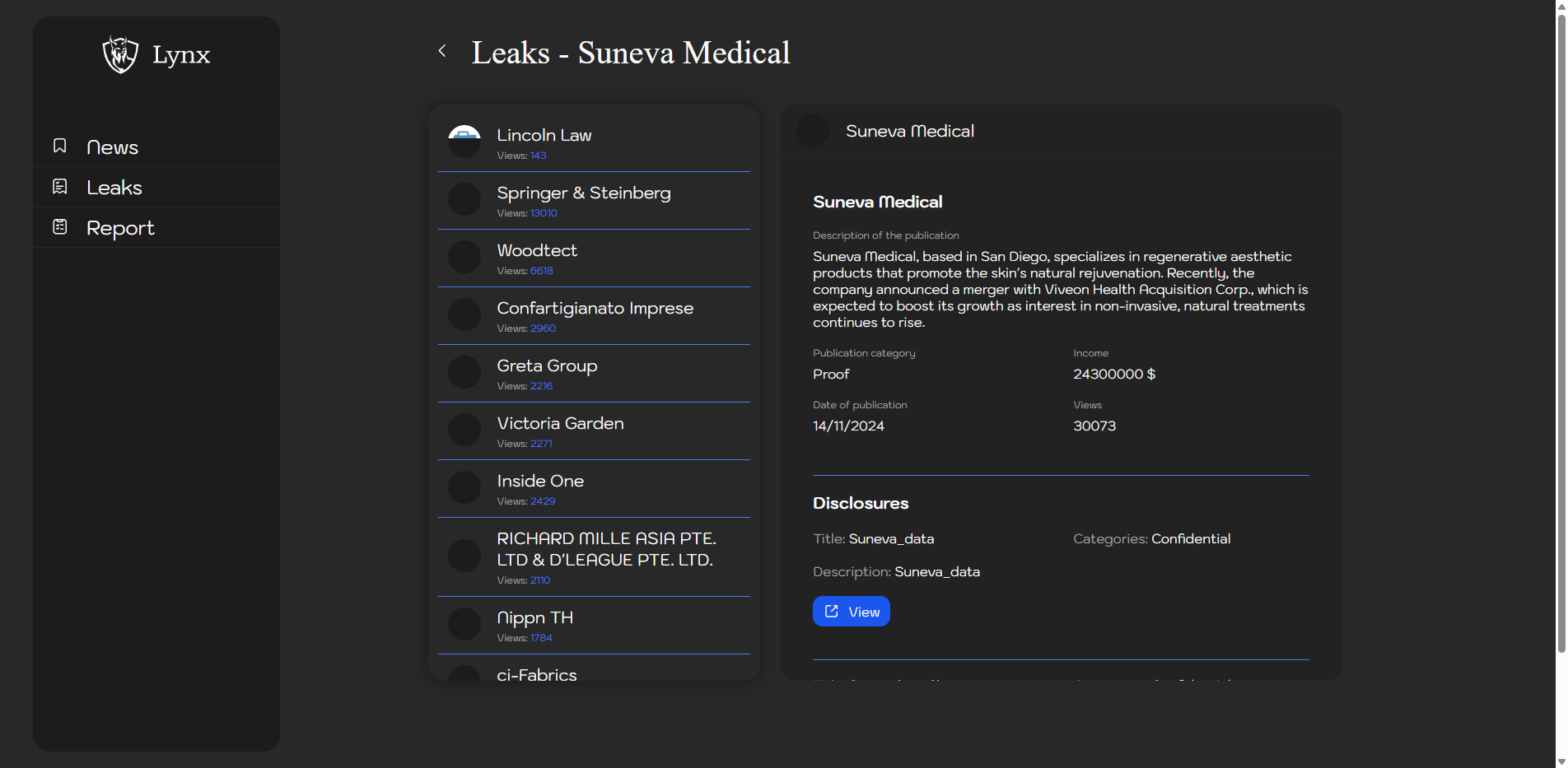
Task: Click the checklist icon beside Report
Action: tap(60, 227)
